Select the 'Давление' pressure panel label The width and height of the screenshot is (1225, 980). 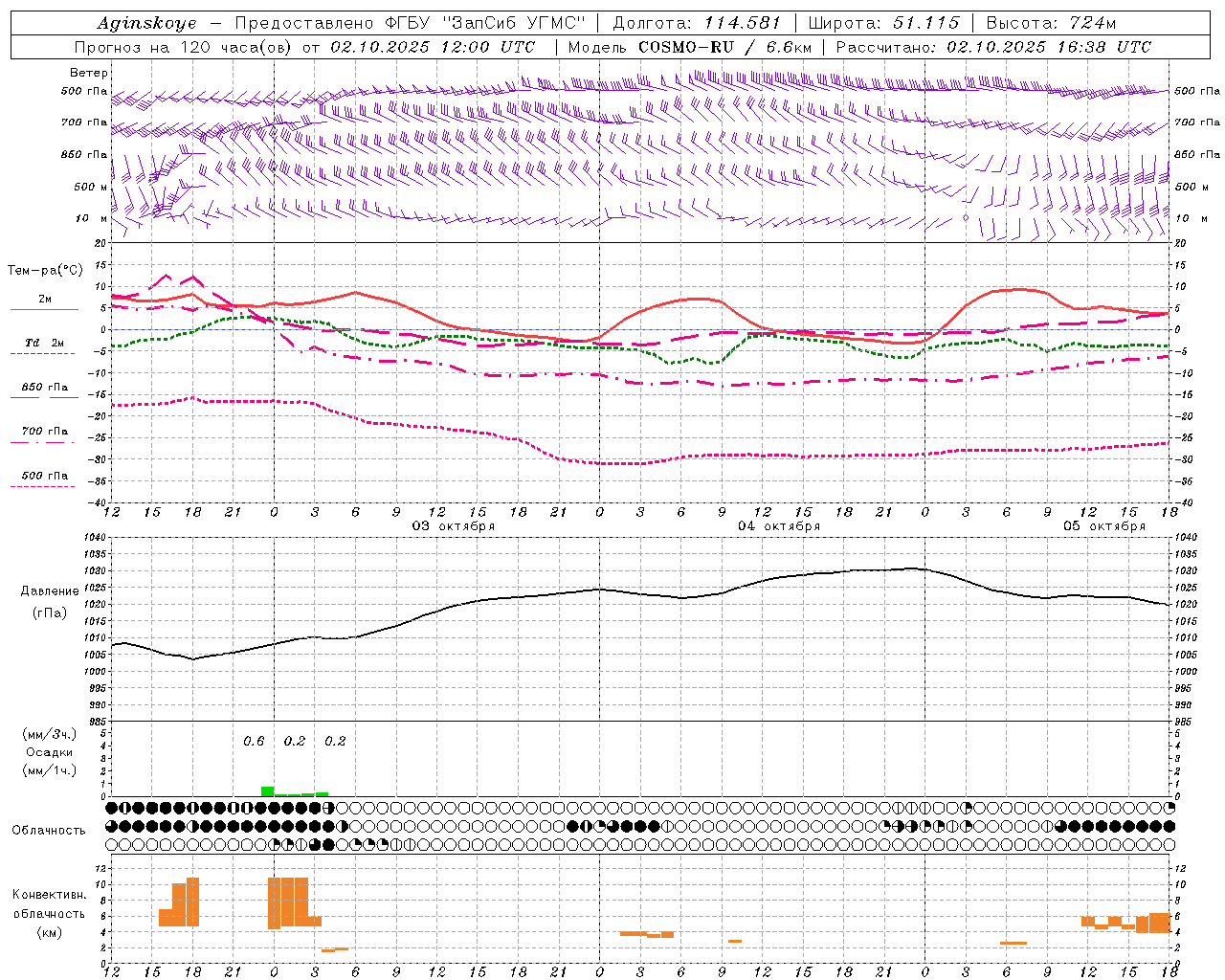click(50, 591)
